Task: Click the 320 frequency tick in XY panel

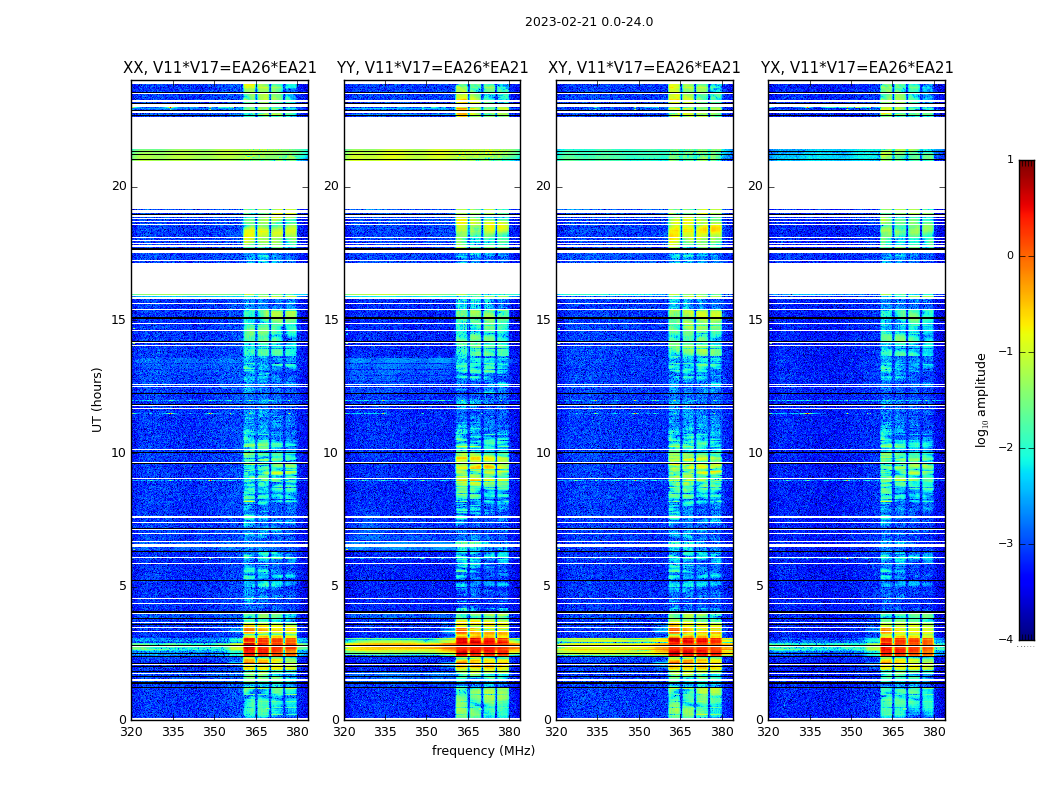Action: 556,732
